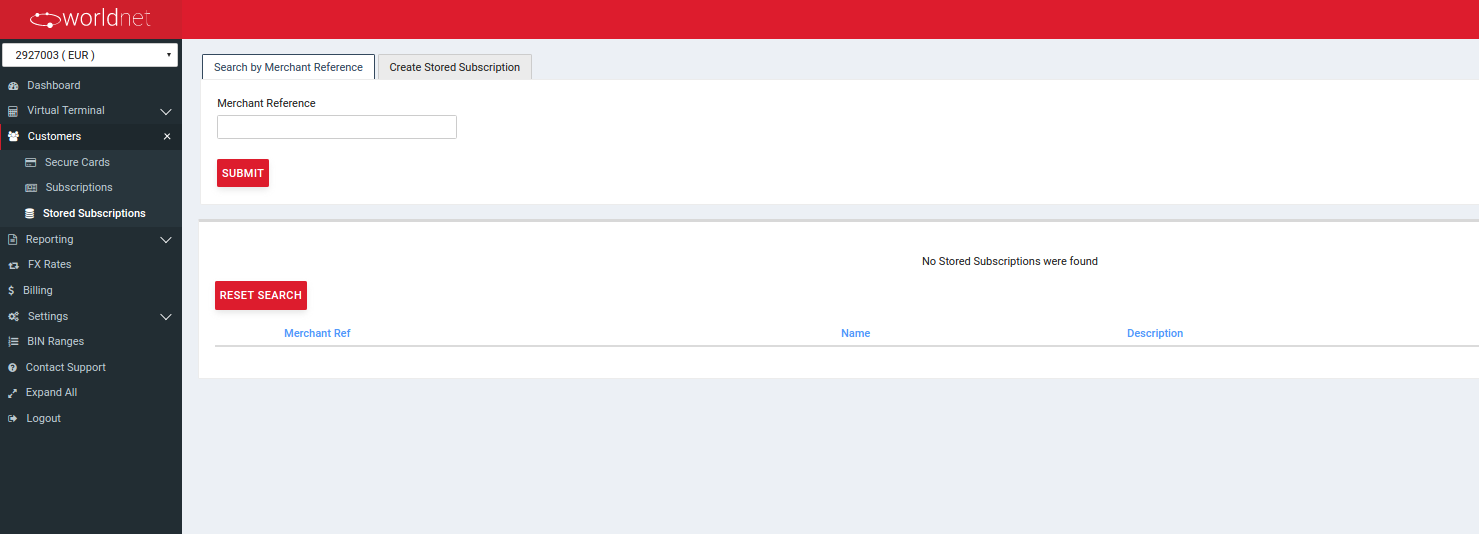Go to Dashboard
Screen dimensions: 1479x534
54,86
